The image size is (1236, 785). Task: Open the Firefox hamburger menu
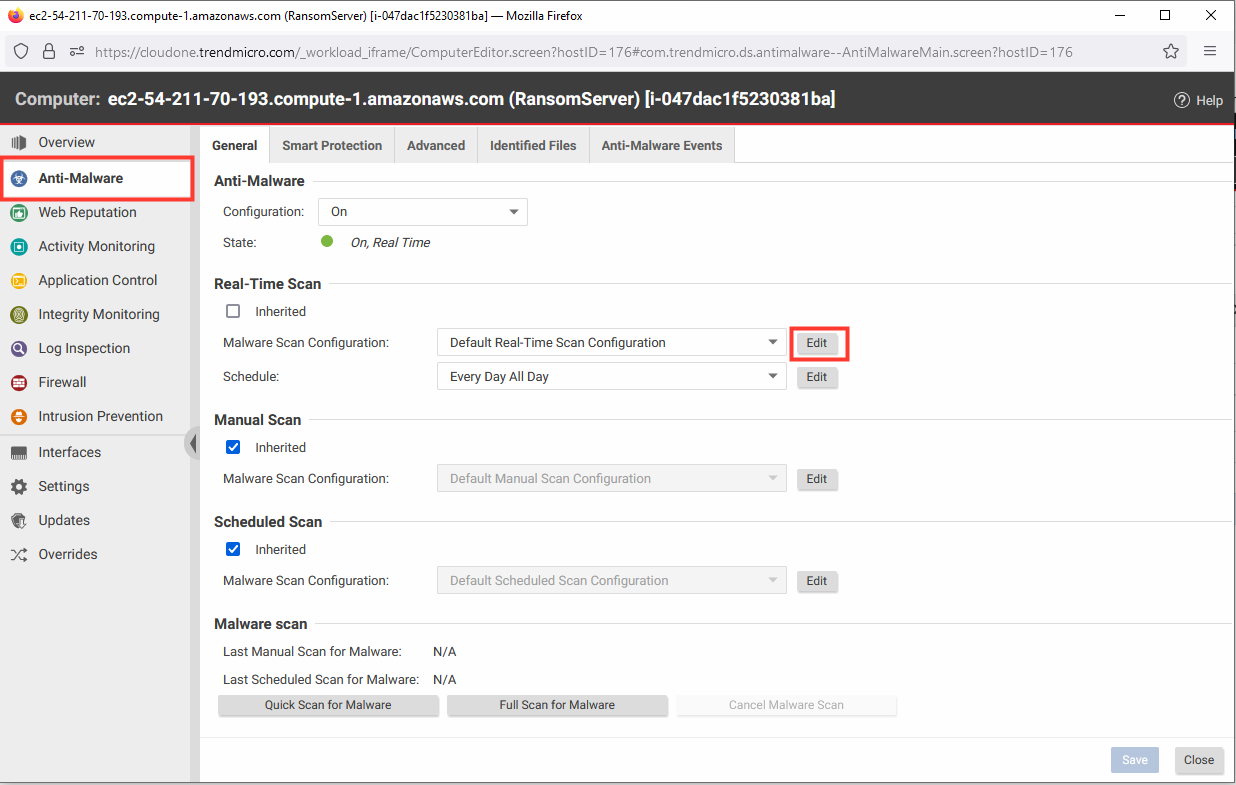(1210, 52)
